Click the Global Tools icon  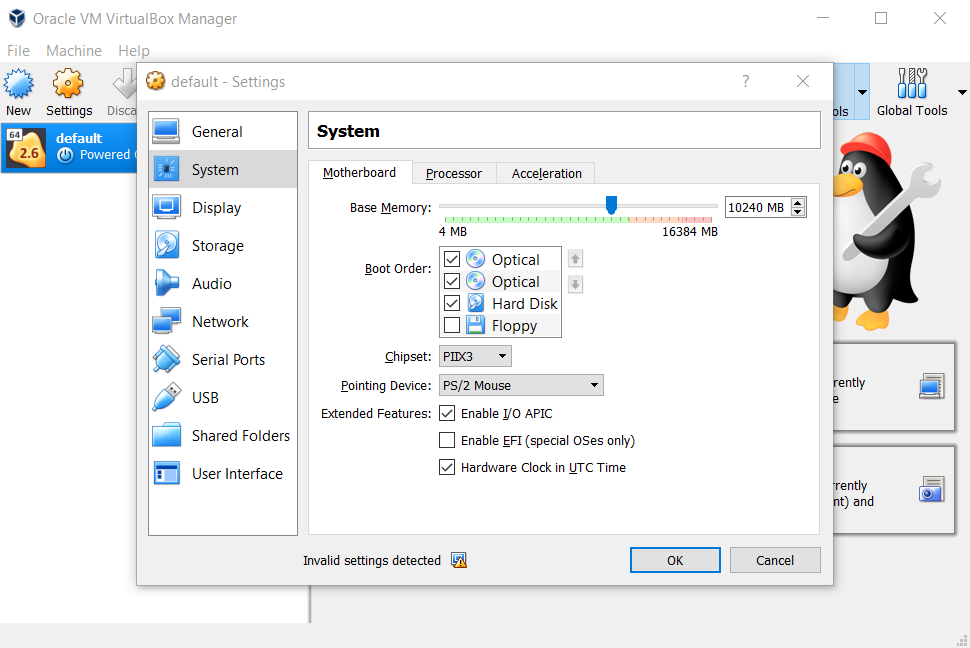click(912, 84)
